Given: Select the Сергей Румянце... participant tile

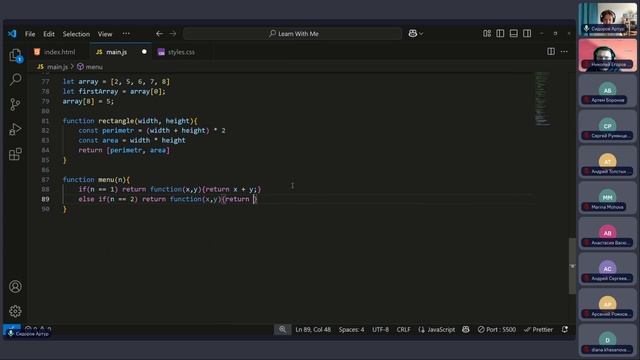Looking at the screenshot, I should (607, 127).
